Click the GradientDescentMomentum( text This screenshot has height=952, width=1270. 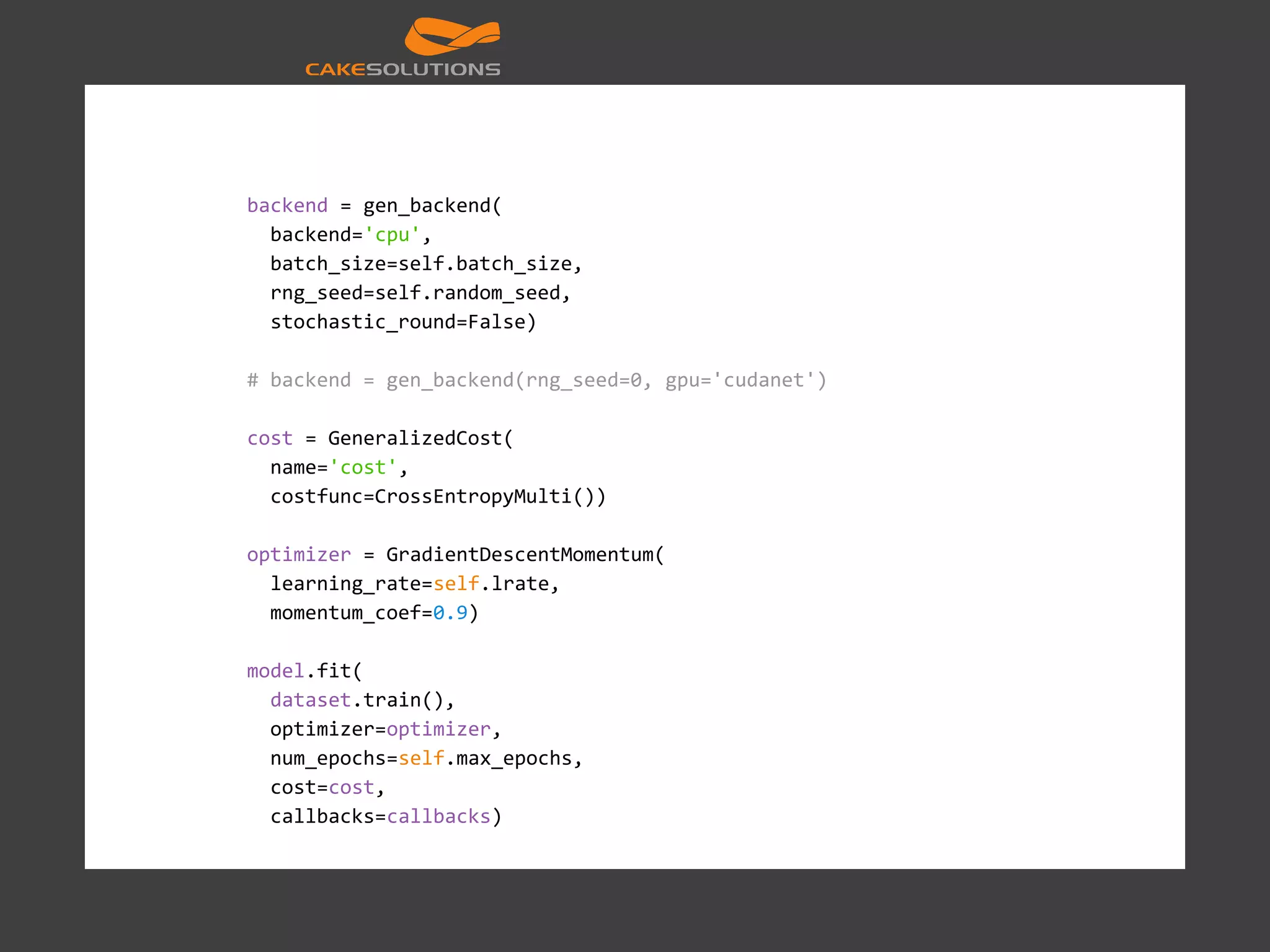(525, 555)
